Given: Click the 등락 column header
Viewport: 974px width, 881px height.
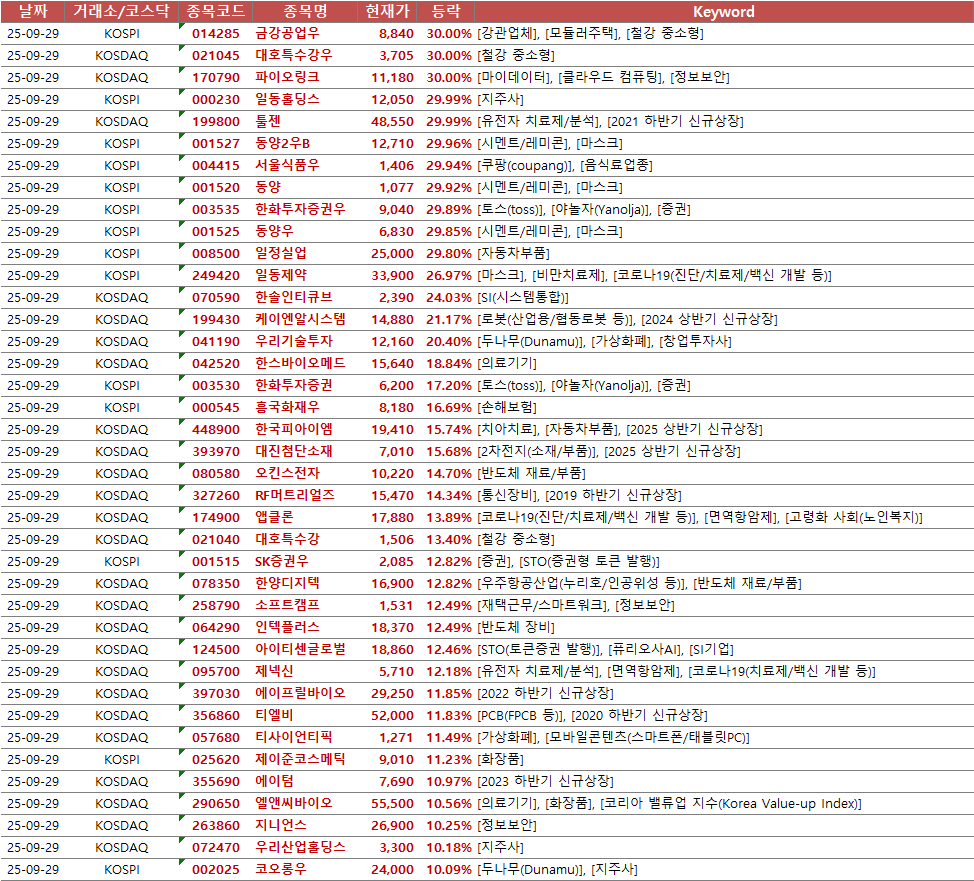Looking at the screenshot, I should [x=446, y=11].
